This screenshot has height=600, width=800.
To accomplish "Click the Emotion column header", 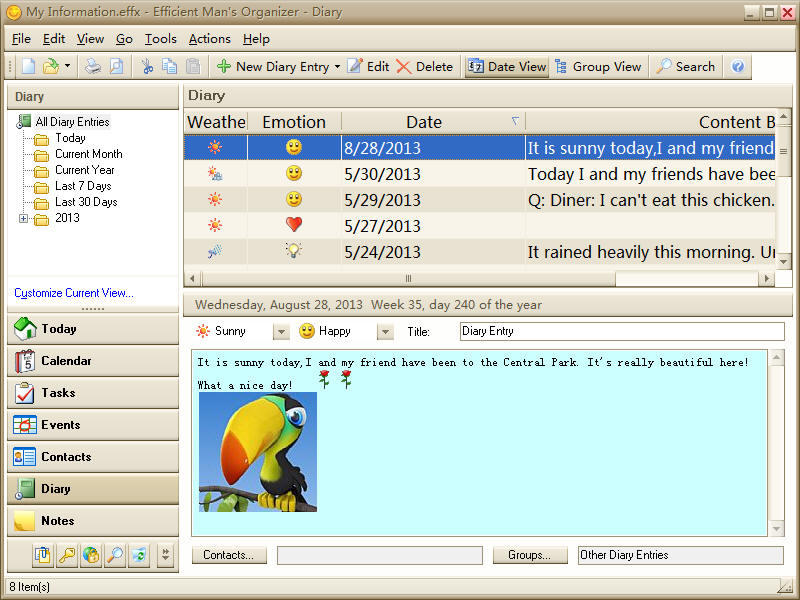I will pos(294,122).
